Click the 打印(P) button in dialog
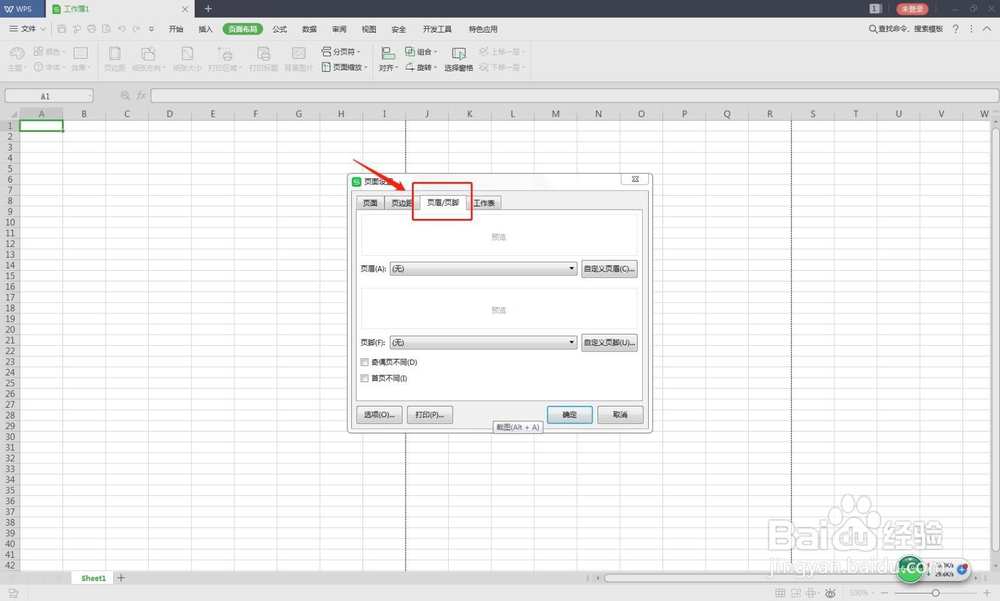Image resolution: width=1000 pixels, height=601 pixels. (x=430, y=415)
